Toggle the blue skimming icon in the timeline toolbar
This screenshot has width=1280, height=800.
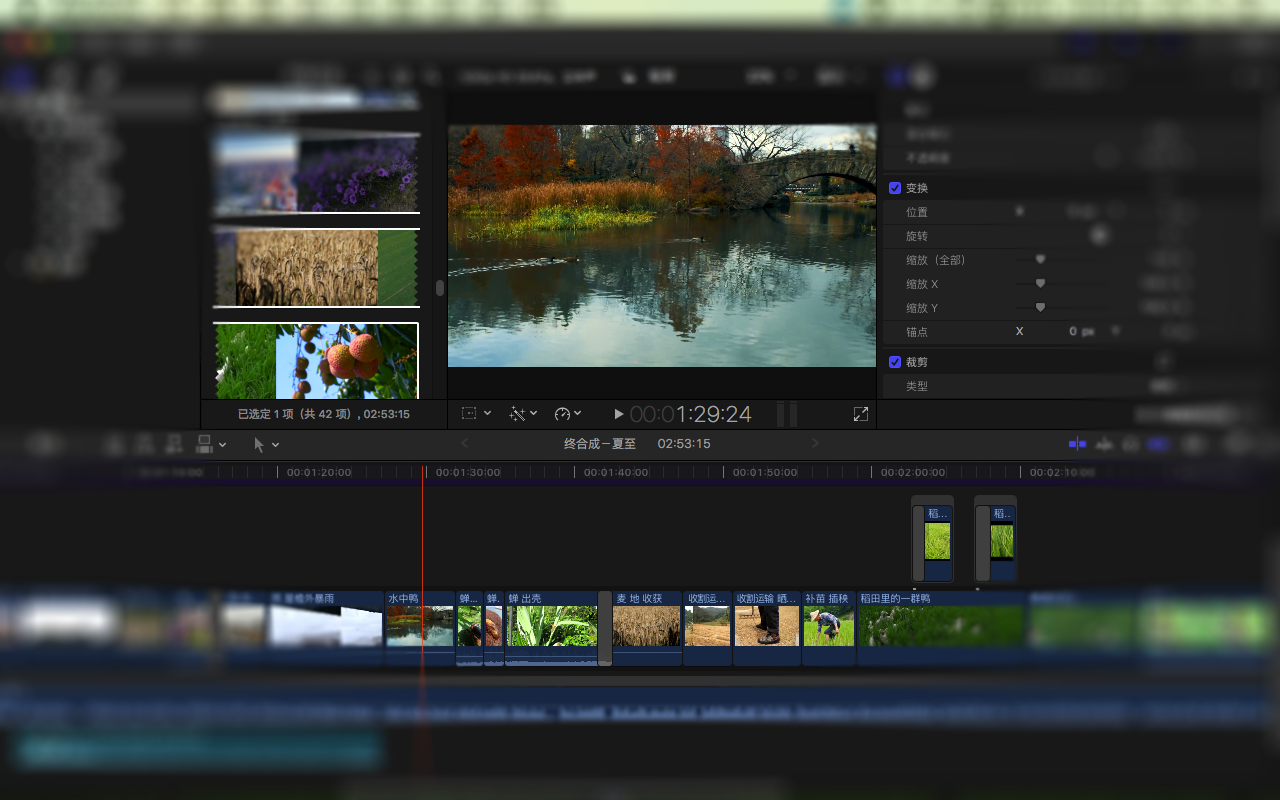(1077, 444)
